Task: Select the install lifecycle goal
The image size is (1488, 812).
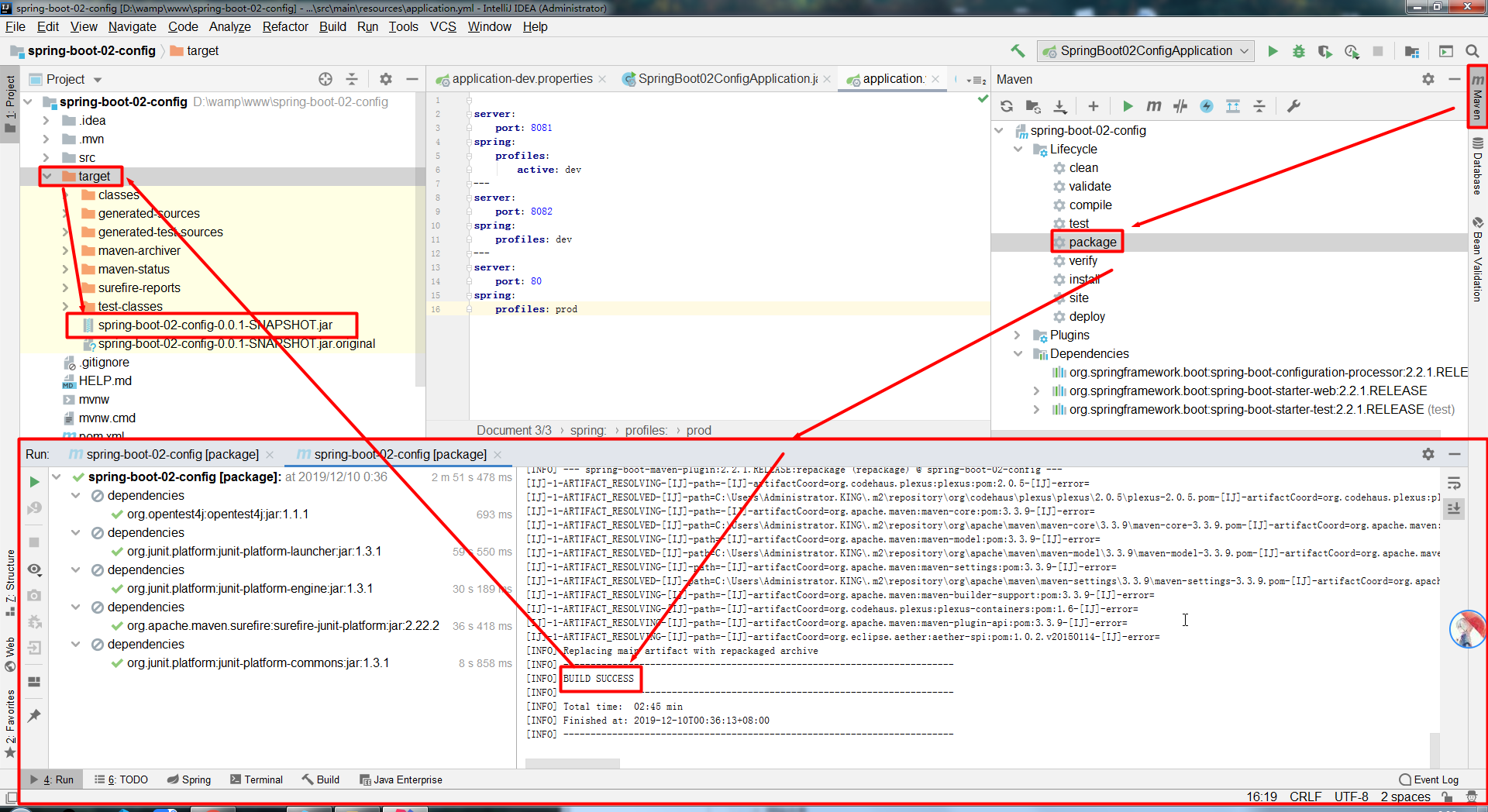Action: tap(1084, 280)
